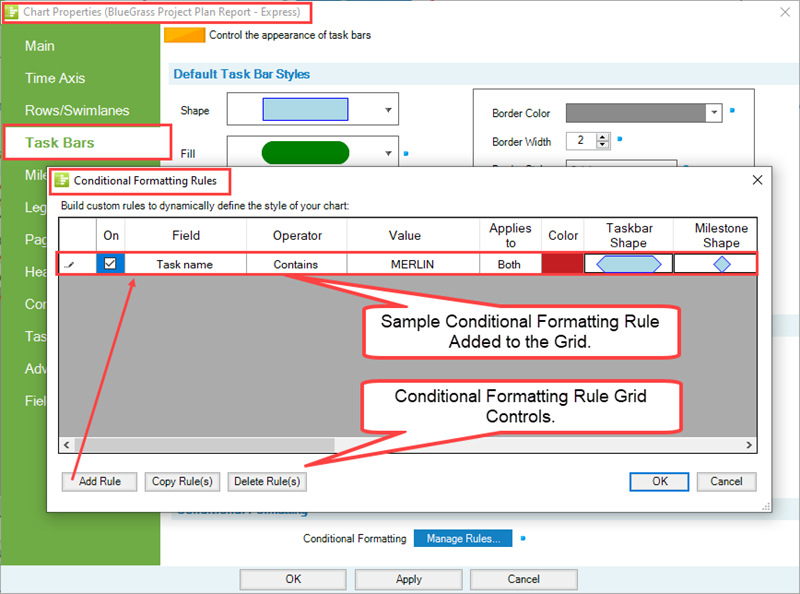
Task: Click the horizontal scrollbar below the rules grid
Action: point(200,444)
